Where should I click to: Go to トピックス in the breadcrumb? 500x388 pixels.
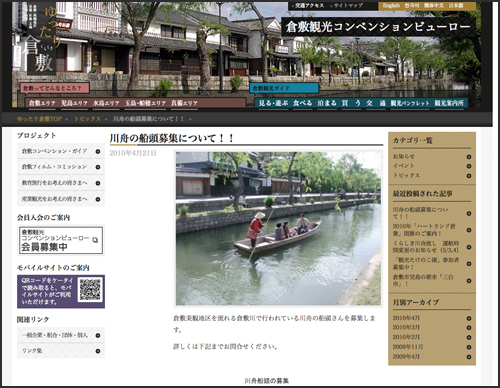point(87,119)
